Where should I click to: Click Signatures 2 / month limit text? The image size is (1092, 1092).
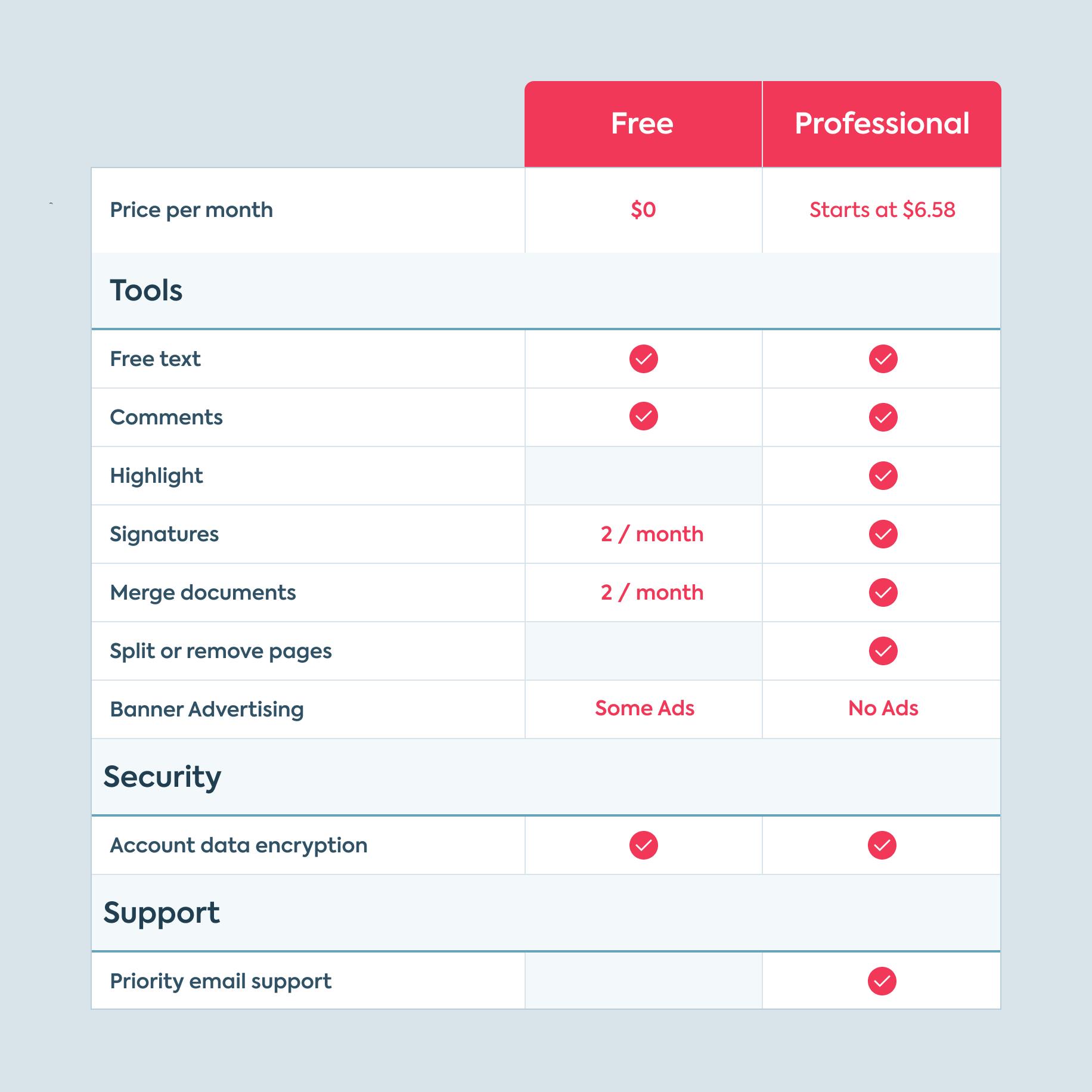pyautogui.click(x=652, y=534)
